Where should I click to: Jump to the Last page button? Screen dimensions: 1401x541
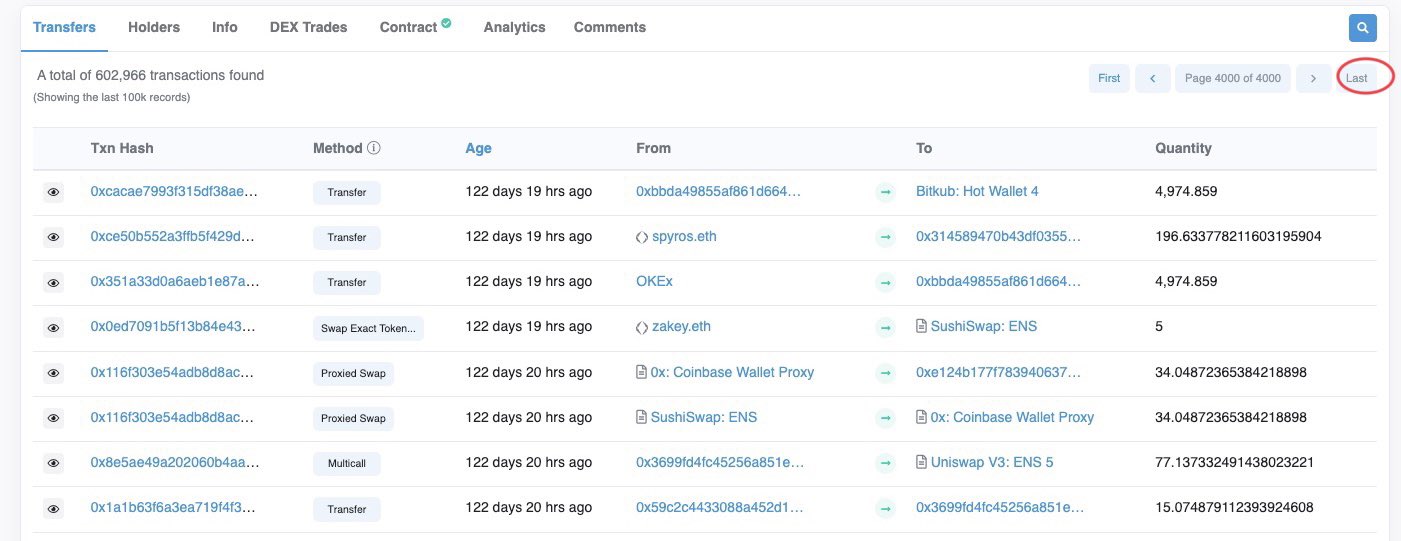click(1357, 78)
